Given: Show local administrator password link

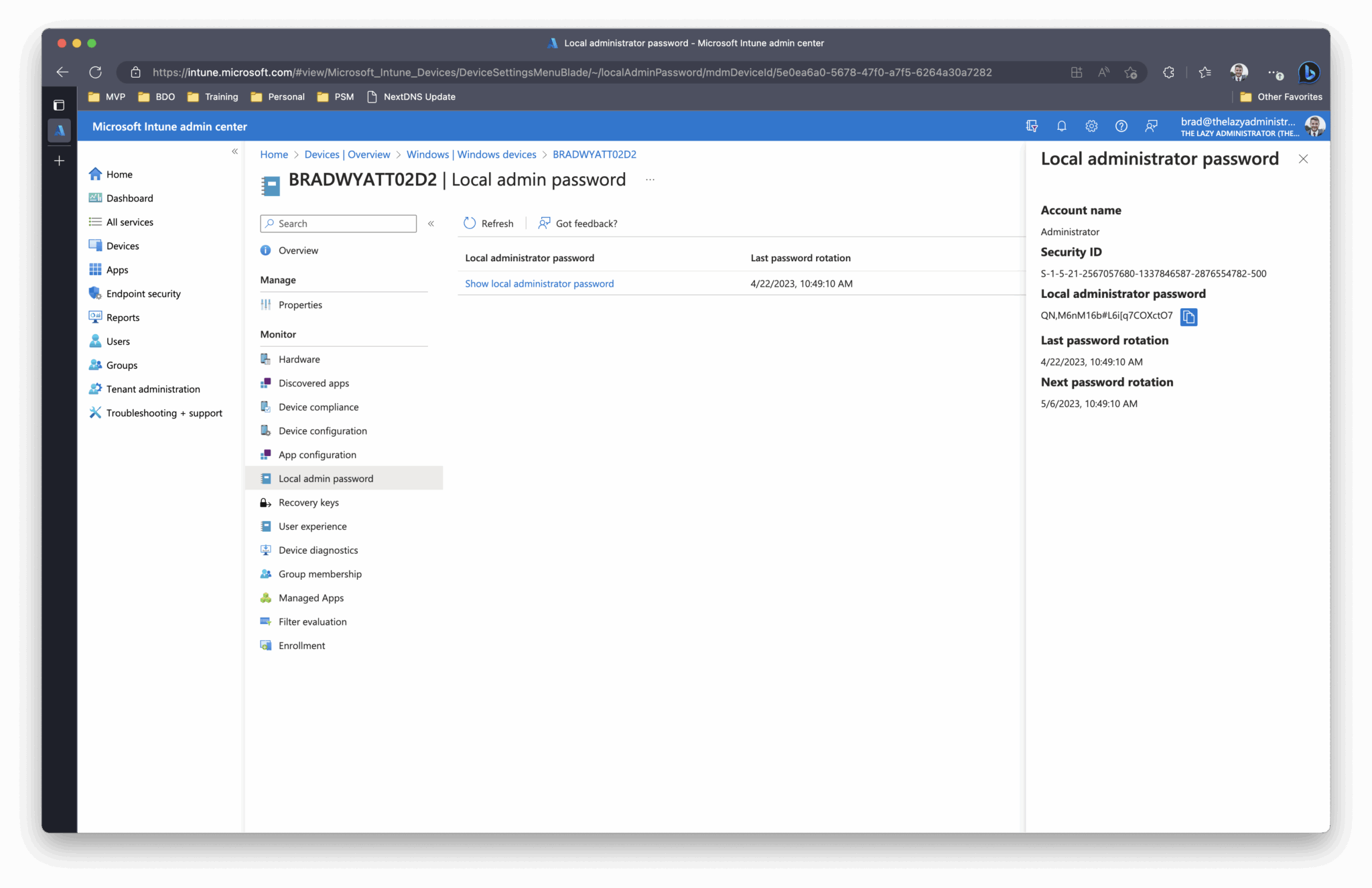Looking at the screenshot, I should click(539, 283).
